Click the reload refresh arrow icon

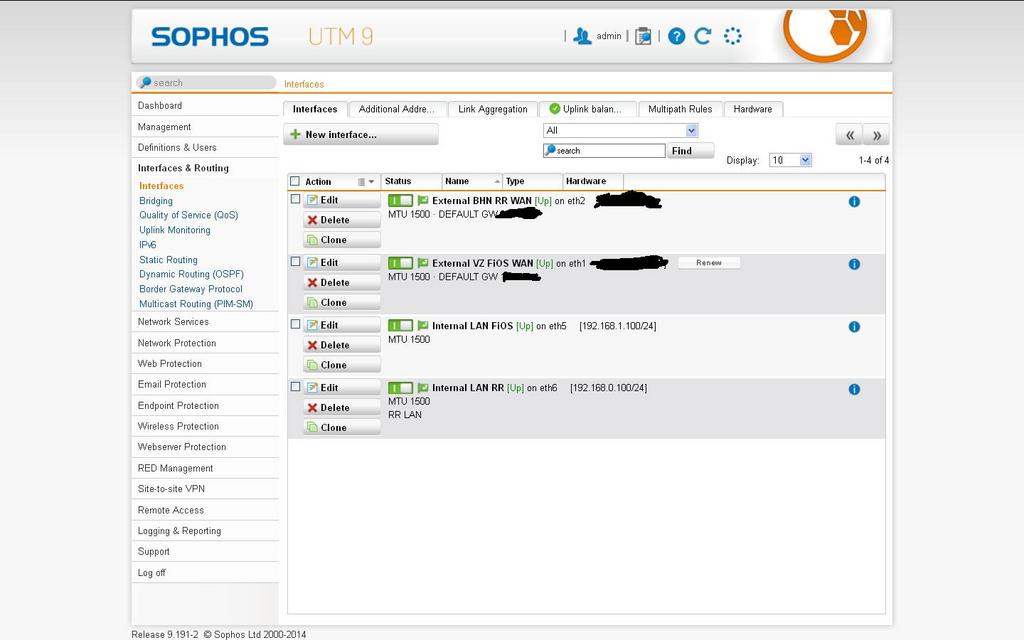click(x=703, y=37)
